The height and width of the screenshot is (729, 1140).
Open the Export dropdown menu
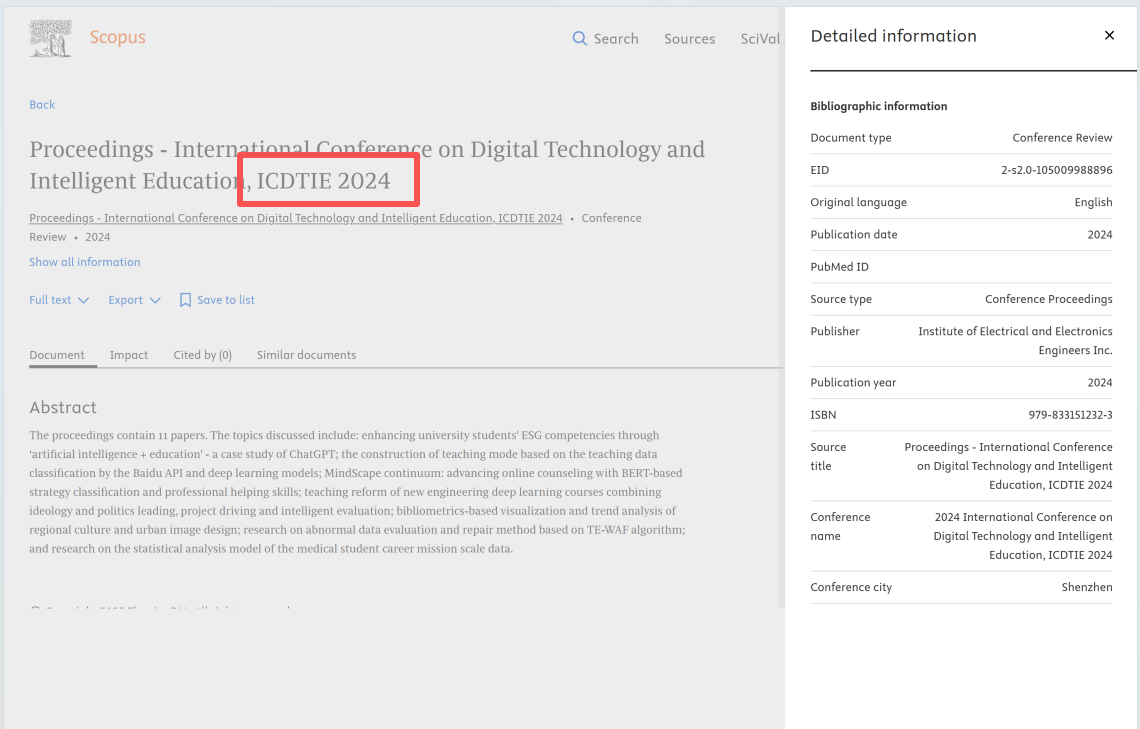134,300
